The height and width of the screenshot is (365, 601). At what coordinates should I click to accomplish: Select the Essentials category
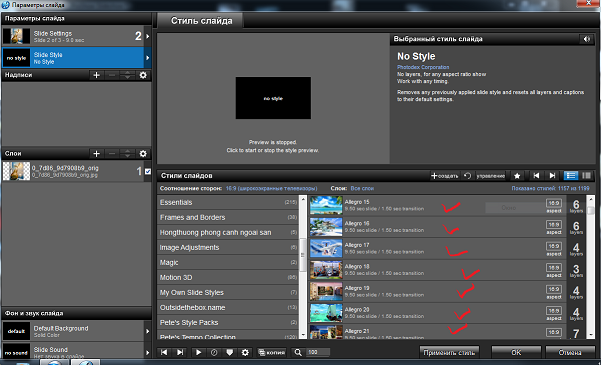tap(228, 202)
